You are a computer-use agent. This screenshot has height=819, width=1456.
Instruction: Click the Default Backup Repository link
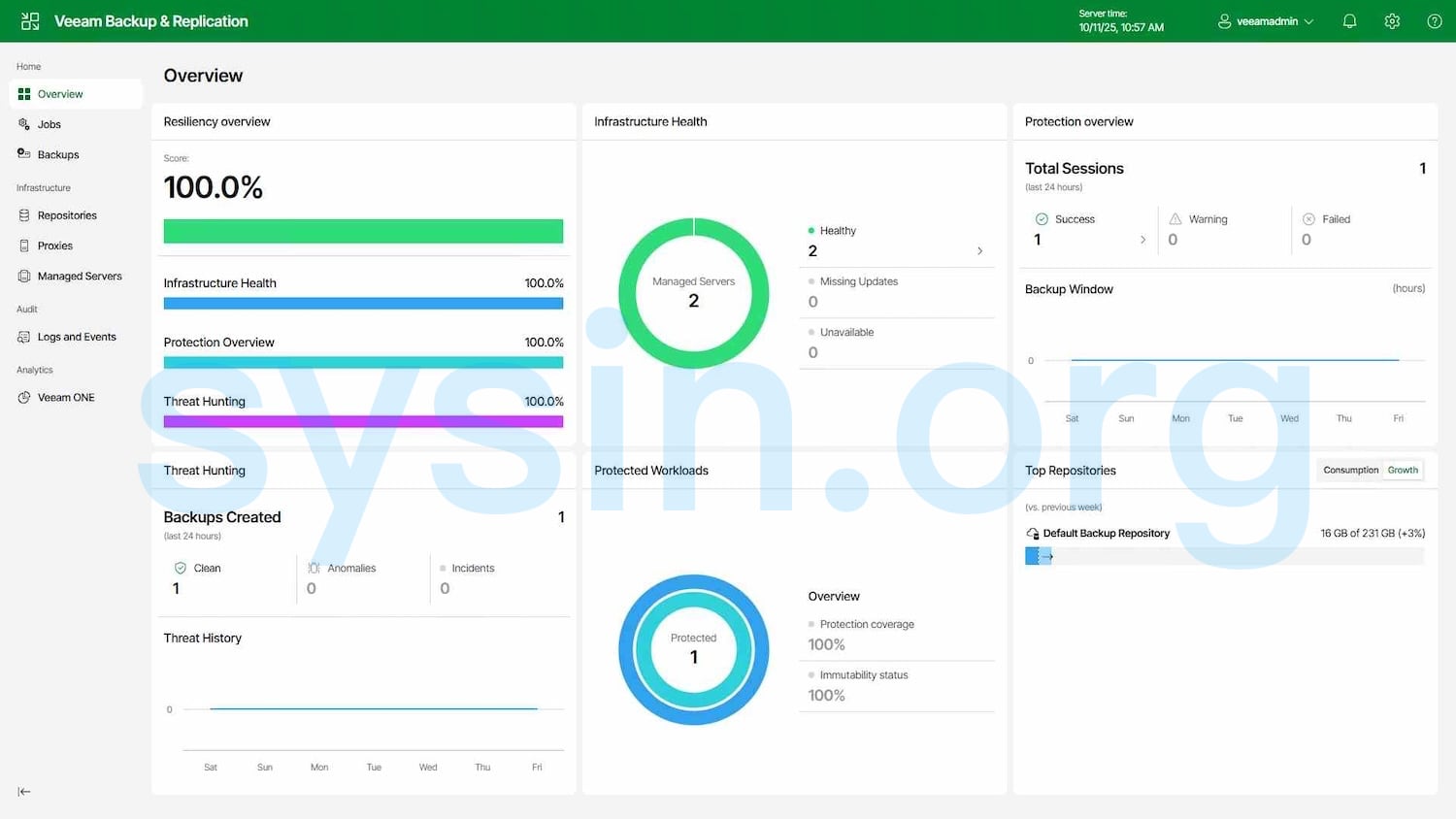[x=1107, y=533]
